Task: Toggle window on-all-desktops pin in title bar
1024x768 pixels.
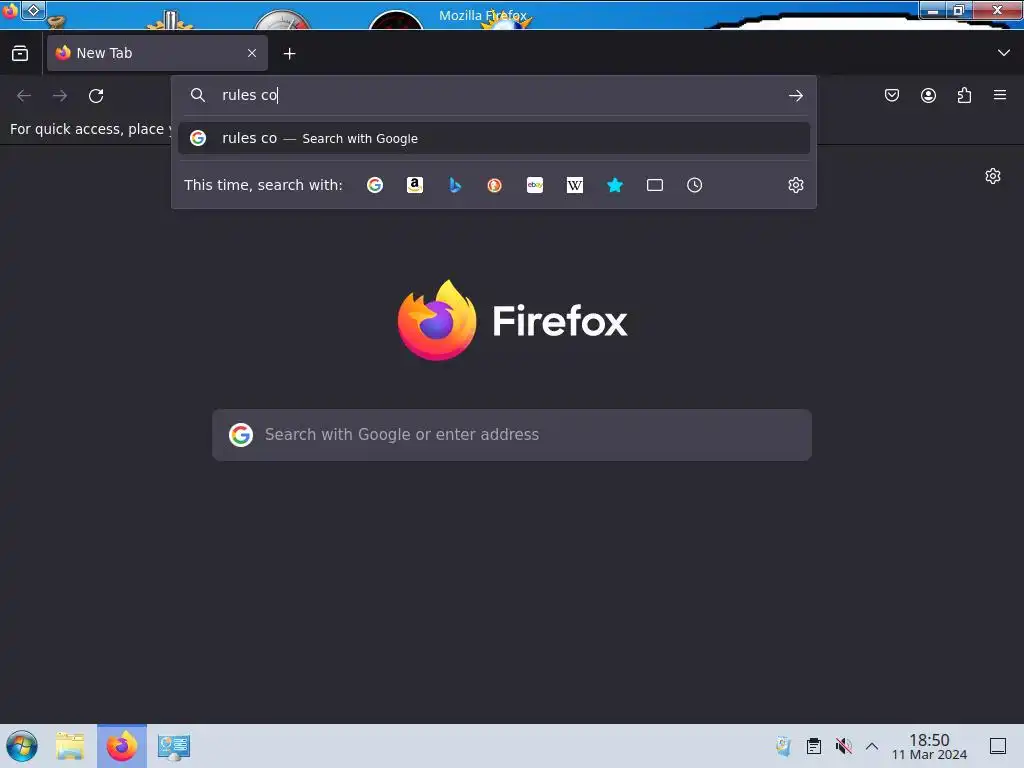Action: tap(33, 10)
